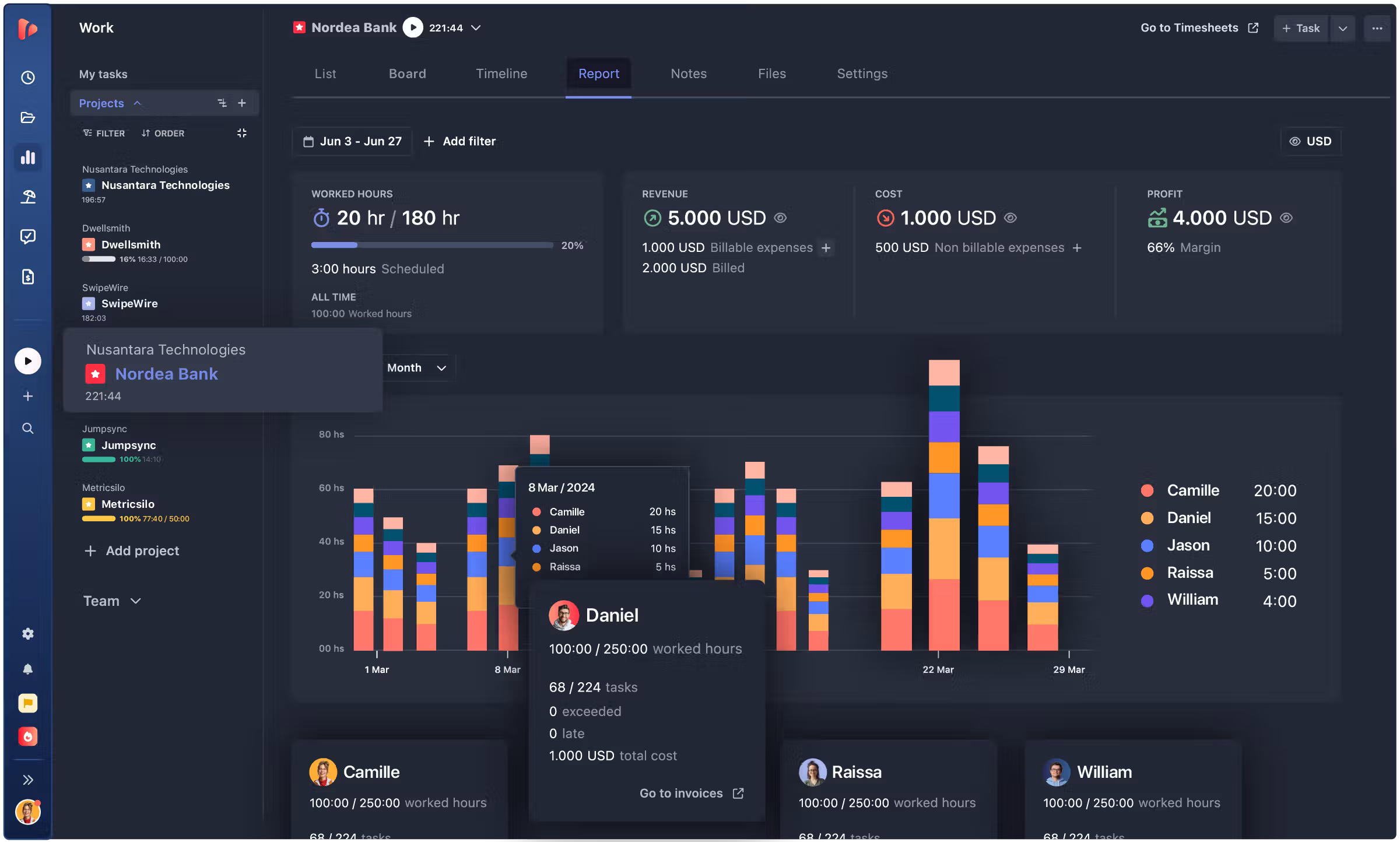Expand the sidebar with double chevron icon
1400x842 pixels.
tap(27, 780)
